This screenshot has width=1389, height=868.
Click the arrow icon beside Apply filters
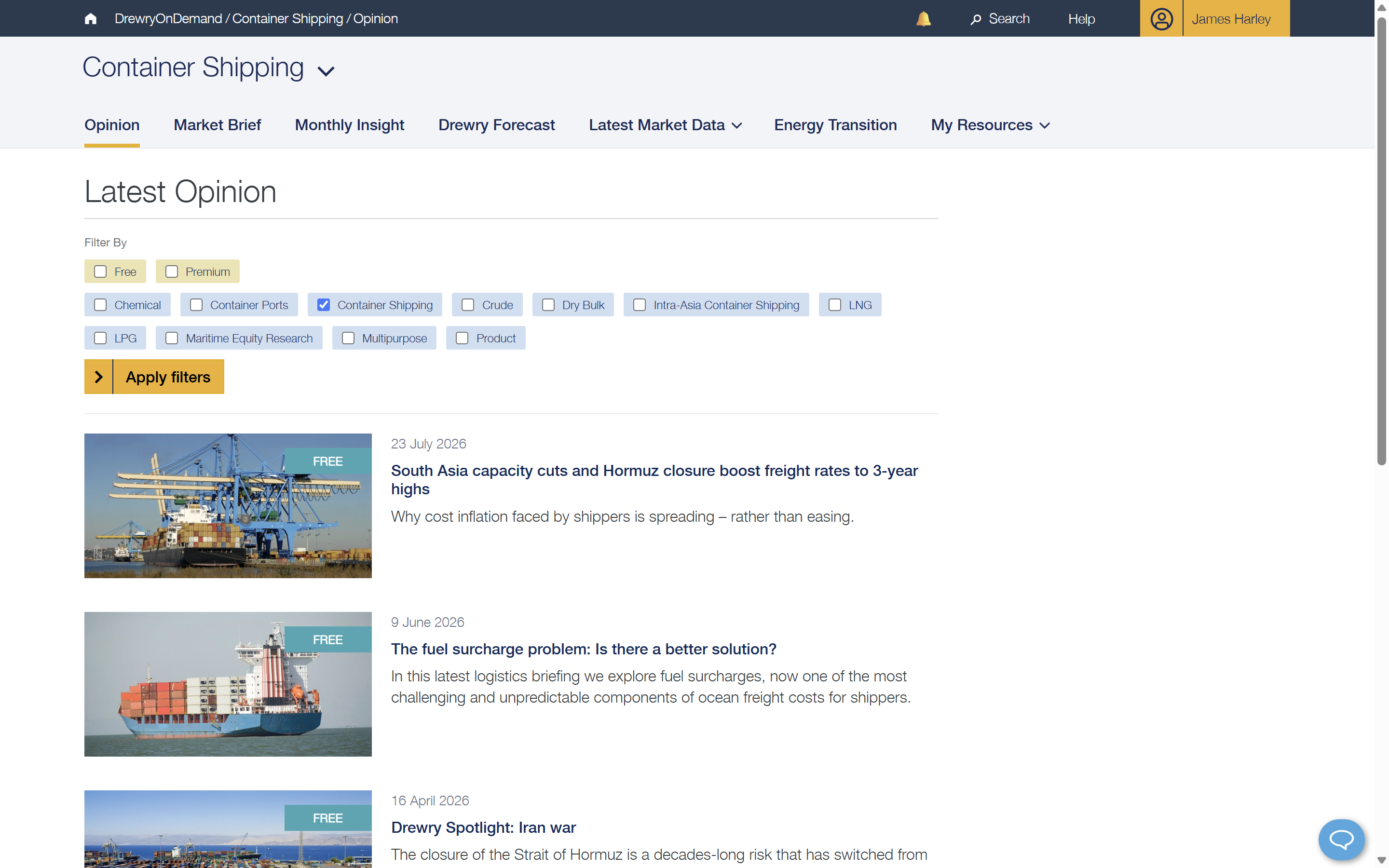[99, 377]
